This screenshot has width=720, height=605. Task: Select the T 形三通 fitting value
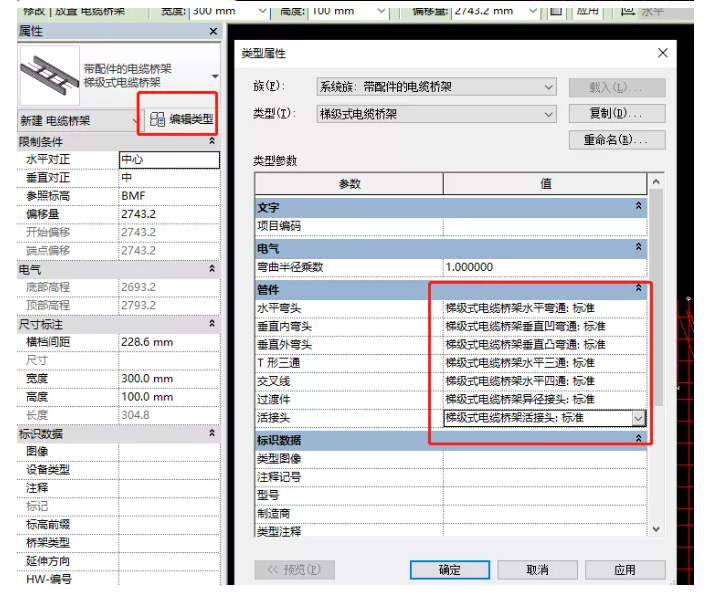tap(545, 363)
